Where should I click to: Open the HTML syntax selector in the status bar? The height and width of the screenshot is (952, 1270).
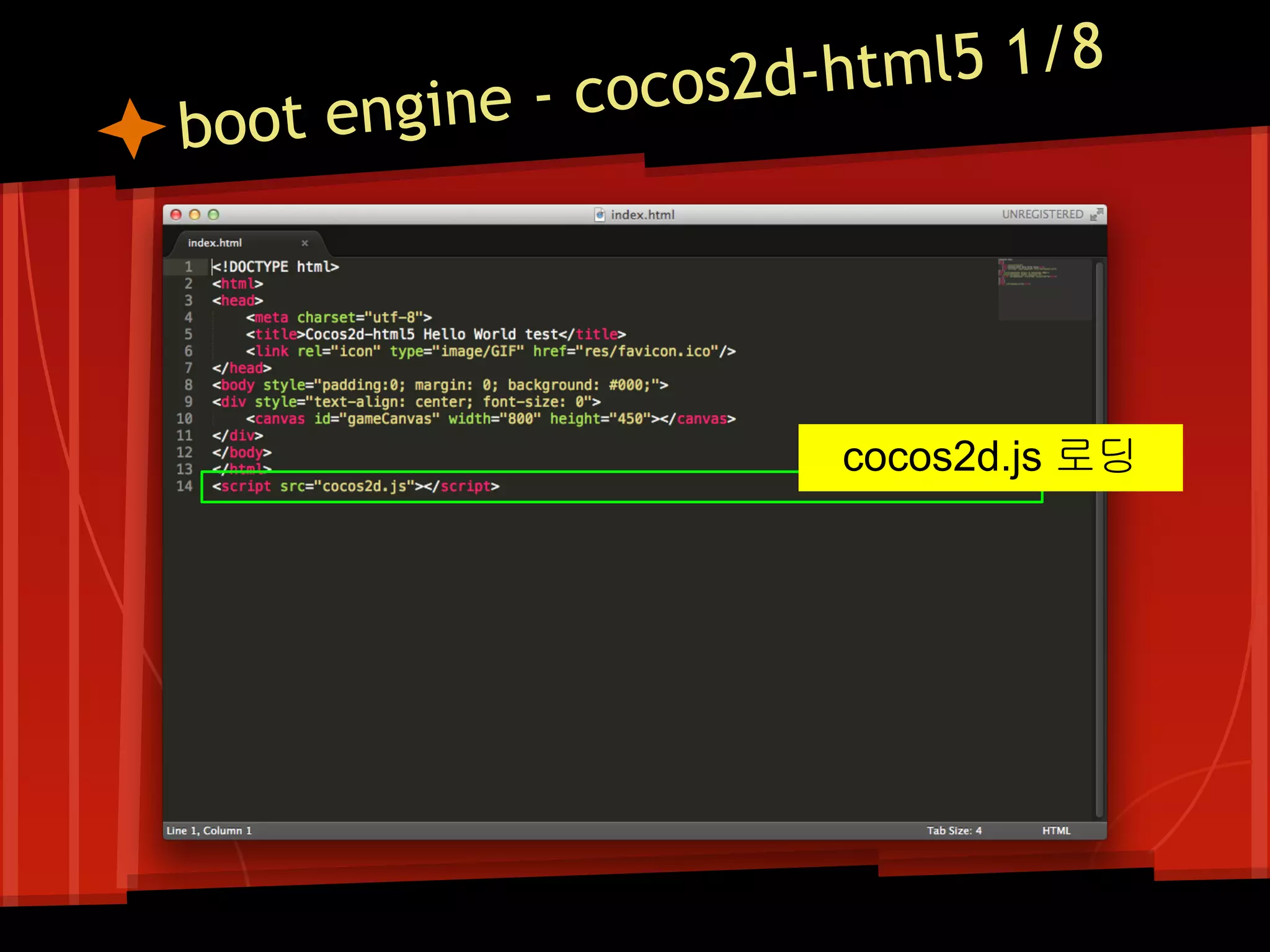[1056, 831]
